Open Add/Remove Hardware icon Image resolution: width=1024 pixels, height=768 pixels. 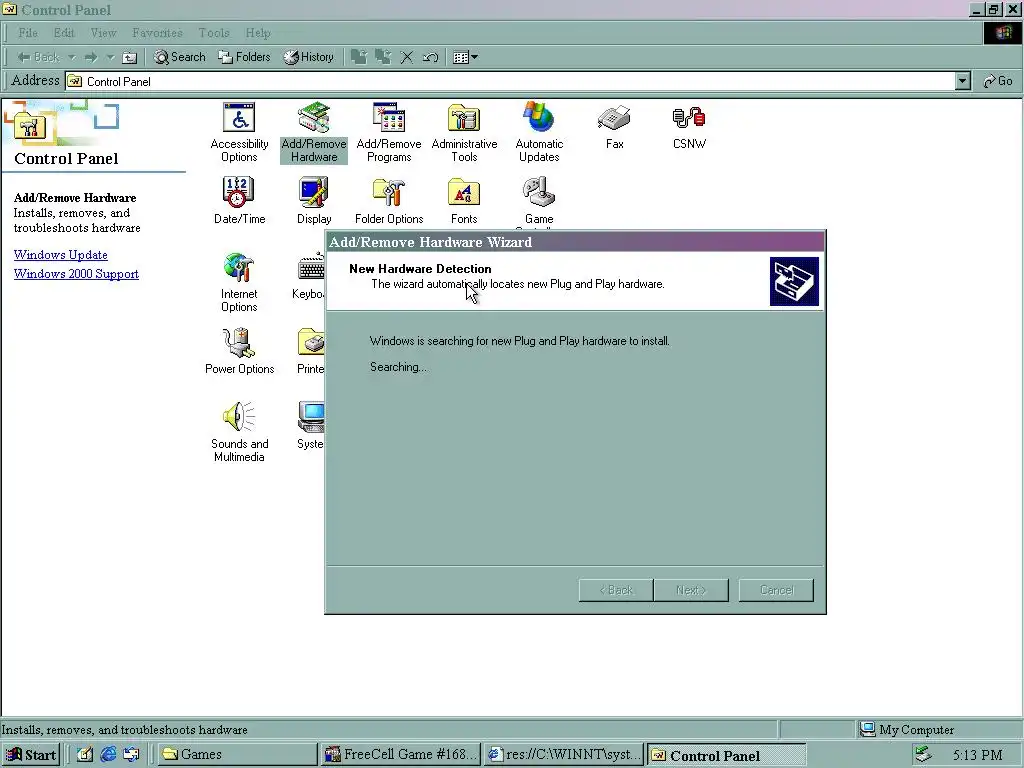[x=313, y=133]
